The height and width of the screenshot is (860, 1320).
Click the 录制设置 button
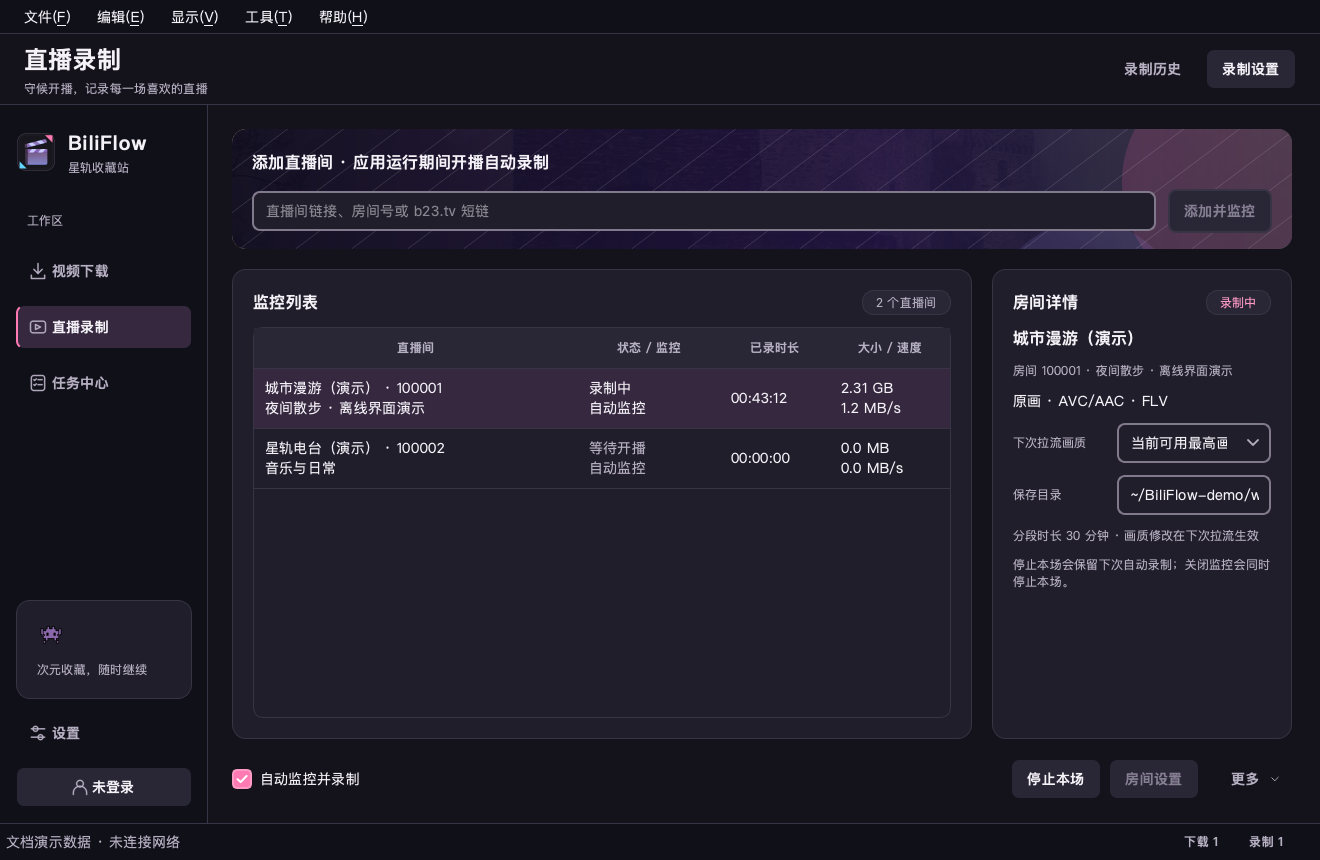1250,69
